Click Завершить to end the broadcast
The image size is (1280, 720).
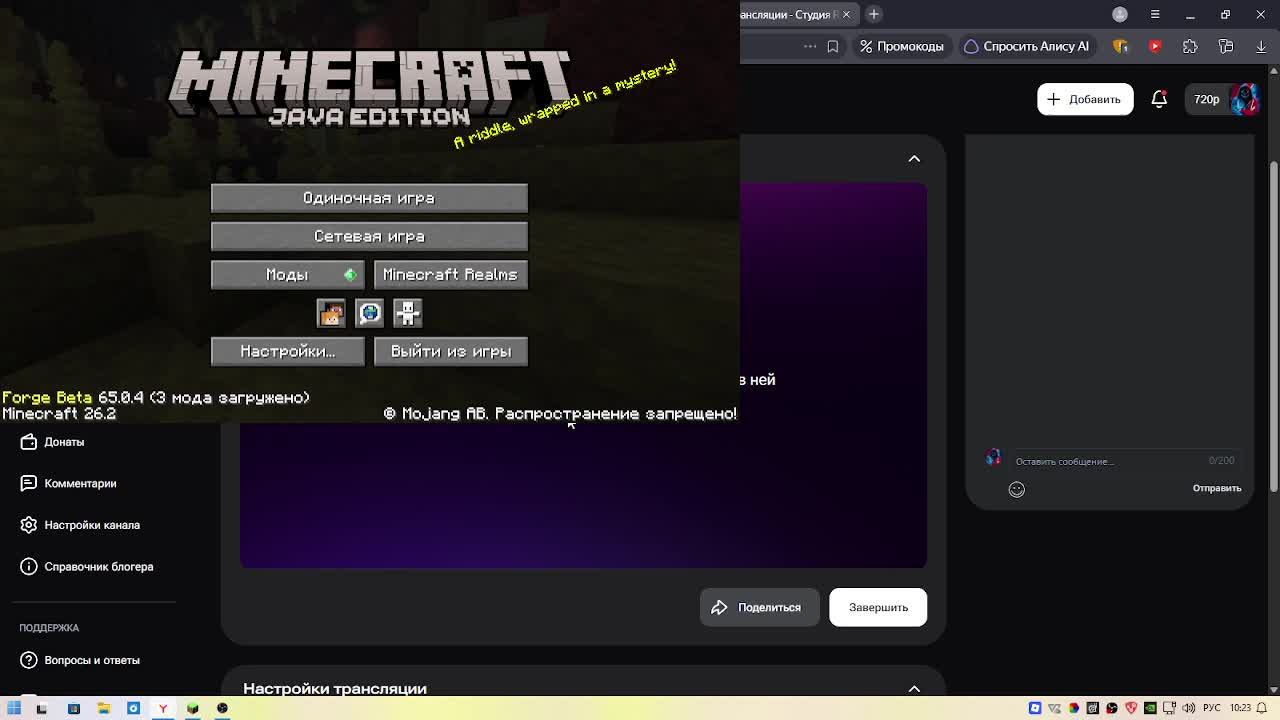tap(878, 607)
